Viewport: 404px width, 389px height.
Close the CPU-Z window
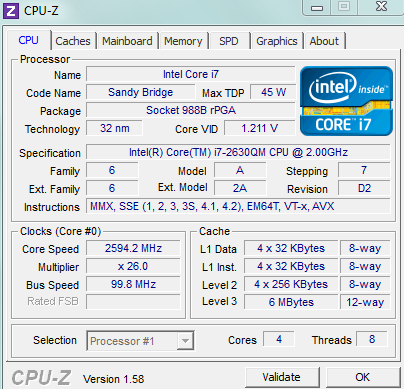coord(381,7)
